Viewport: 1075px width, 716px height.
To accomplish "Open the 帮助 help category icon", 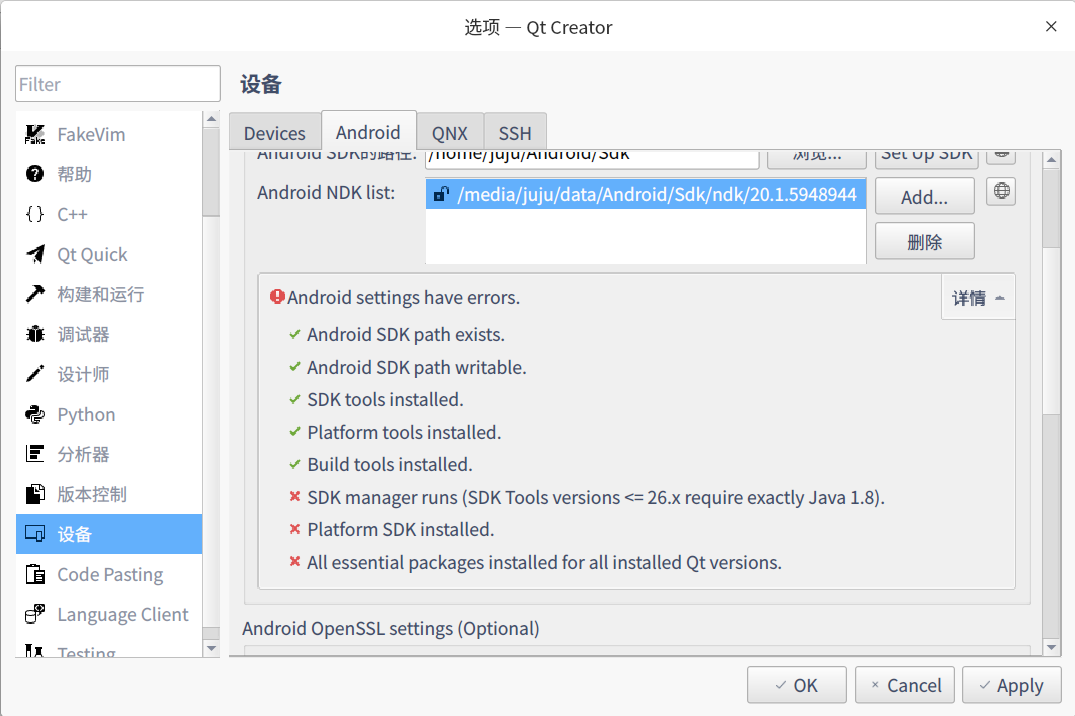I will tap(35, 174).
